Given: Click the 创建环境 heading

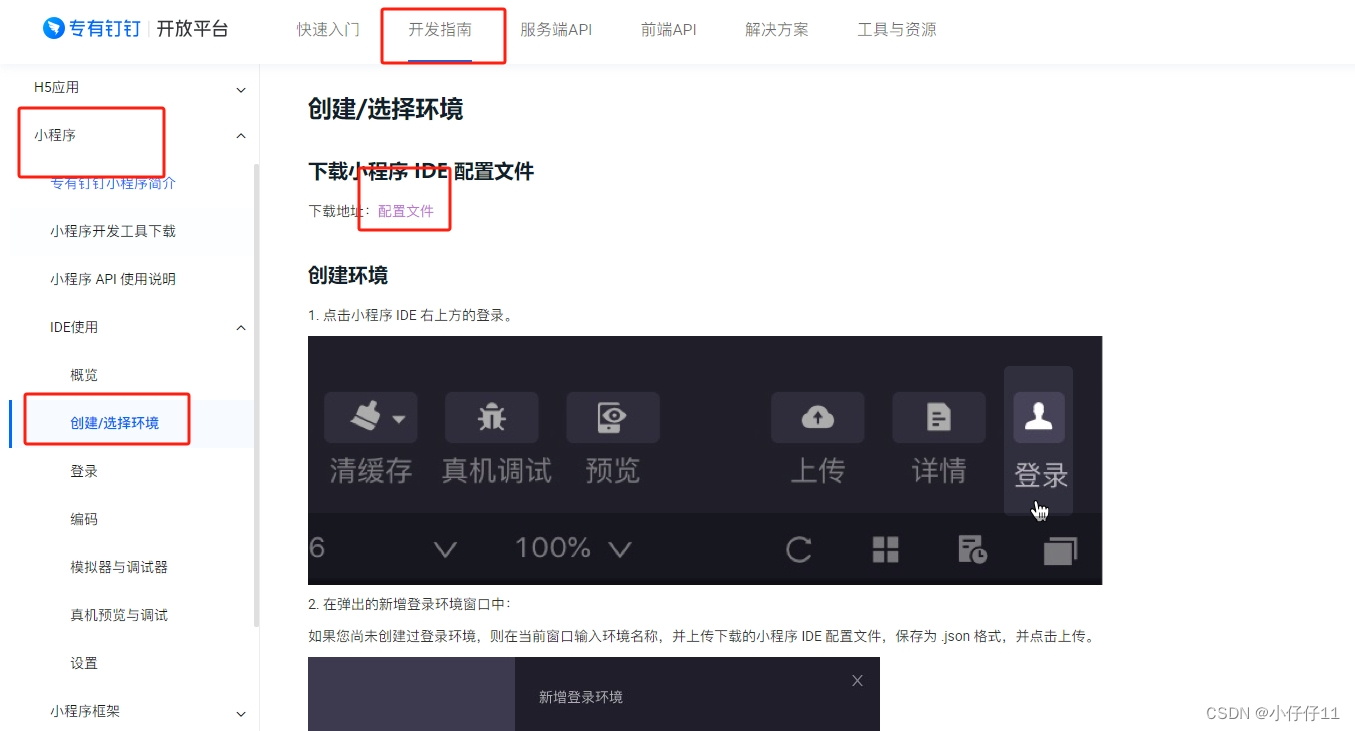Looking at the screenshot, I should 348,275.
